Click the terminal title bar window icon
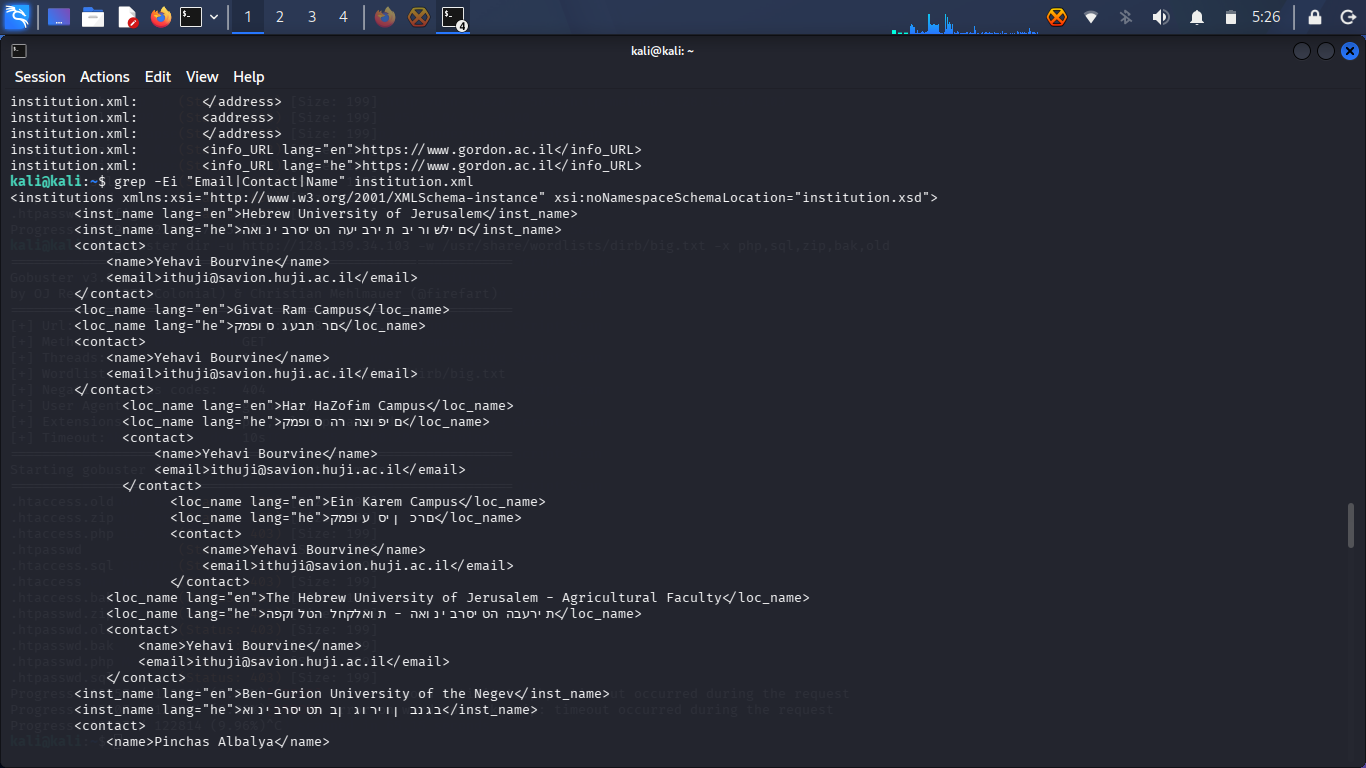The height and width of the screenshot is (768, 1366). click(19, 51)
